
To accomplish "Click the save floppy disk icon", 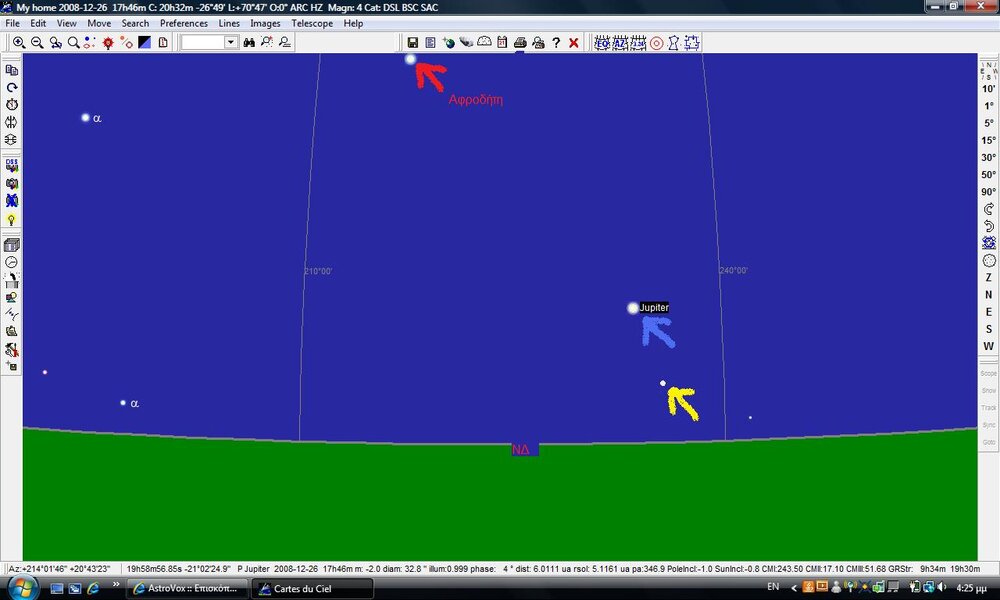I will [x=412, y=43].
